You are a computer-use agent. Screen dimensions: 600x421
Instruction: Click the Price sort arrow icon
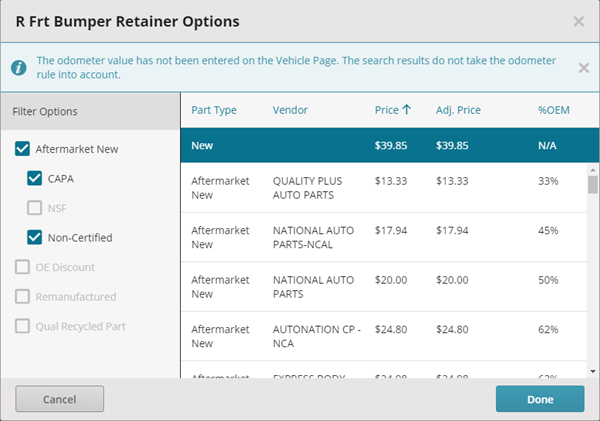point(407,110)
